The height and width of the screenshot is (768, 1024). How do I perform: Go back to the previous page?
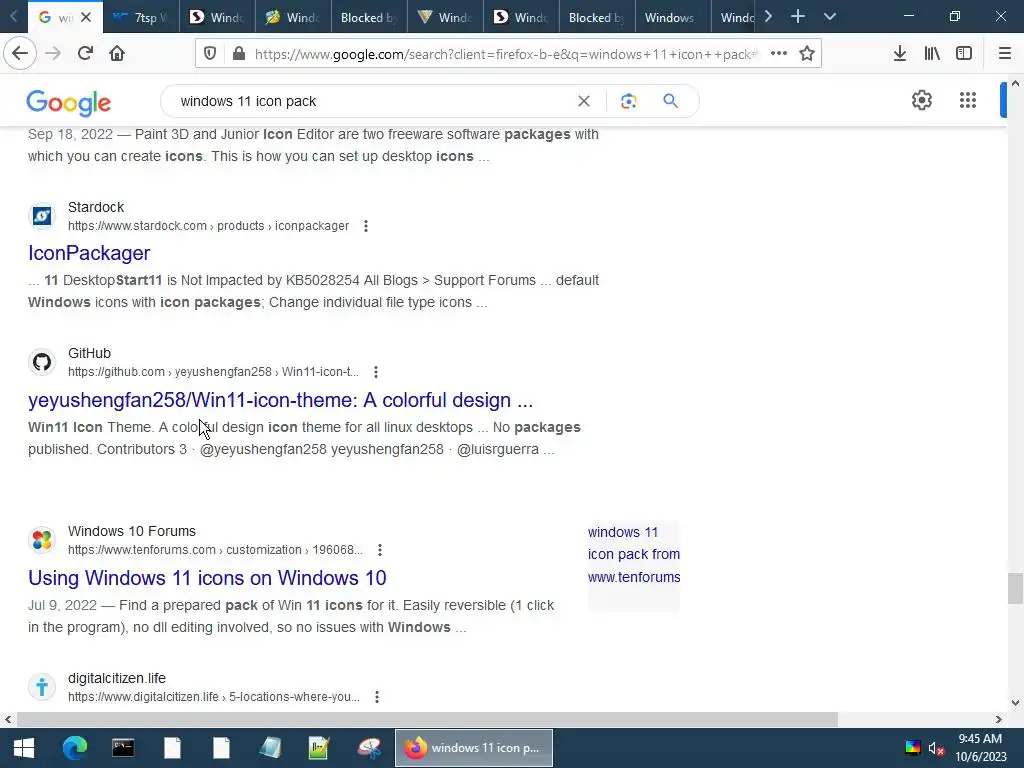coord(20,53)
